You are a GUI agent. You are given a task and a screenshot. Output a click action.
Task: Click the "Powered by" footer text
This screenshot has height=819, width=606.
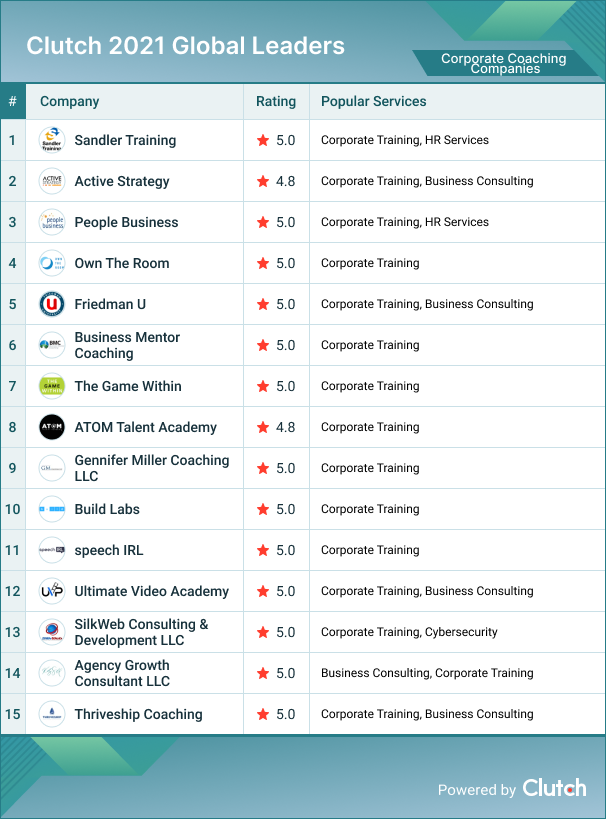(476, 790)
